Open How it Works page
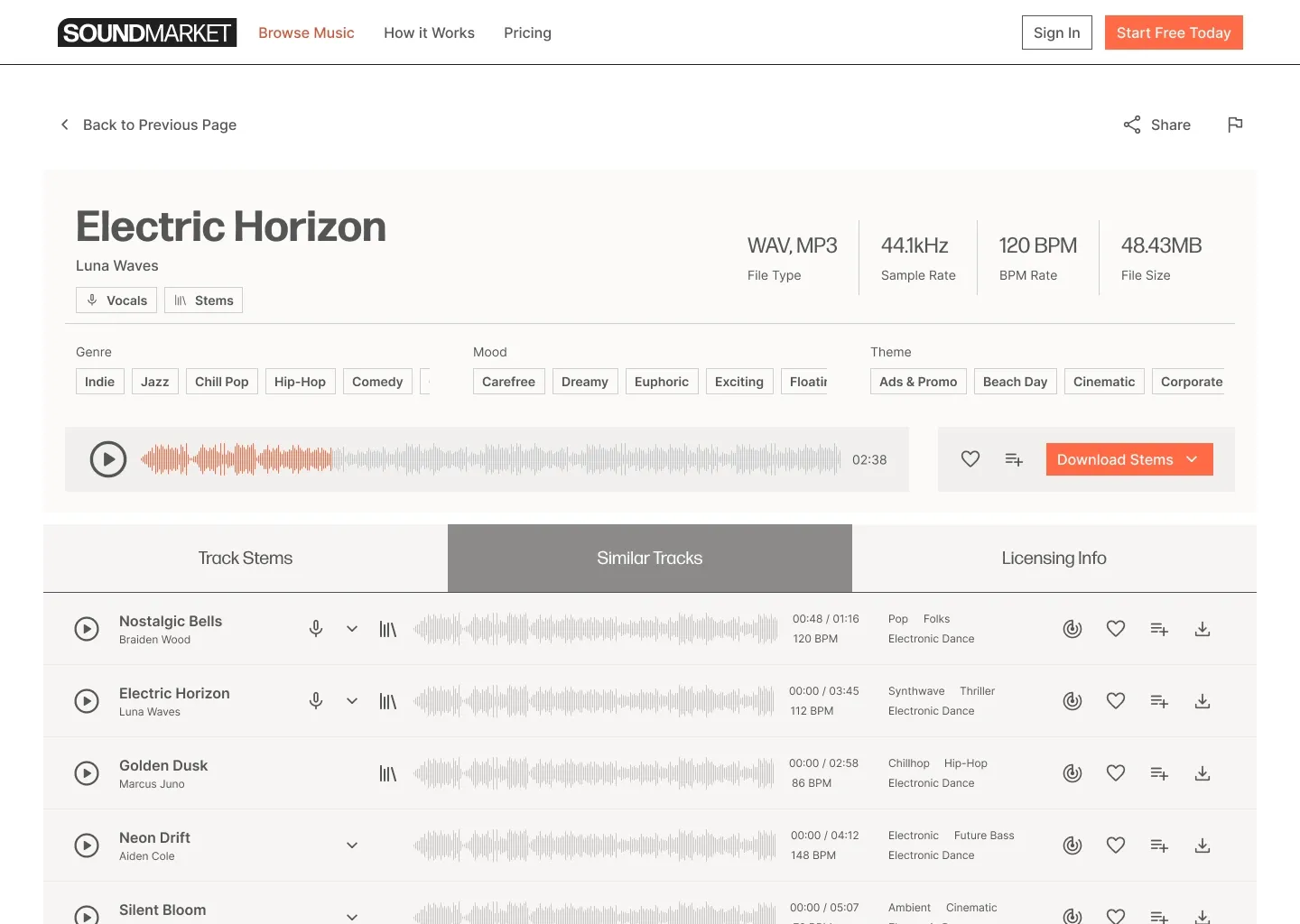This screenshot has height=924, width=1300. (x=429, y=32)
